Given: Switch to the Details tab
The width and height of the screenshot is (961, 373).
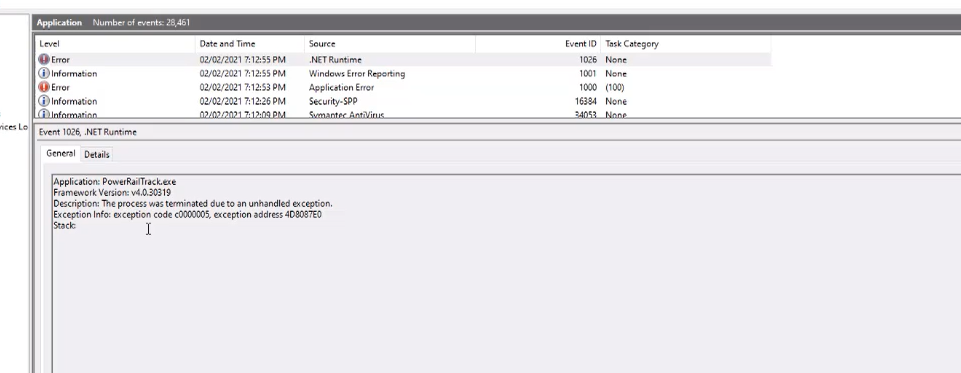Looking at the screenshot, I should tap(97, 154).
